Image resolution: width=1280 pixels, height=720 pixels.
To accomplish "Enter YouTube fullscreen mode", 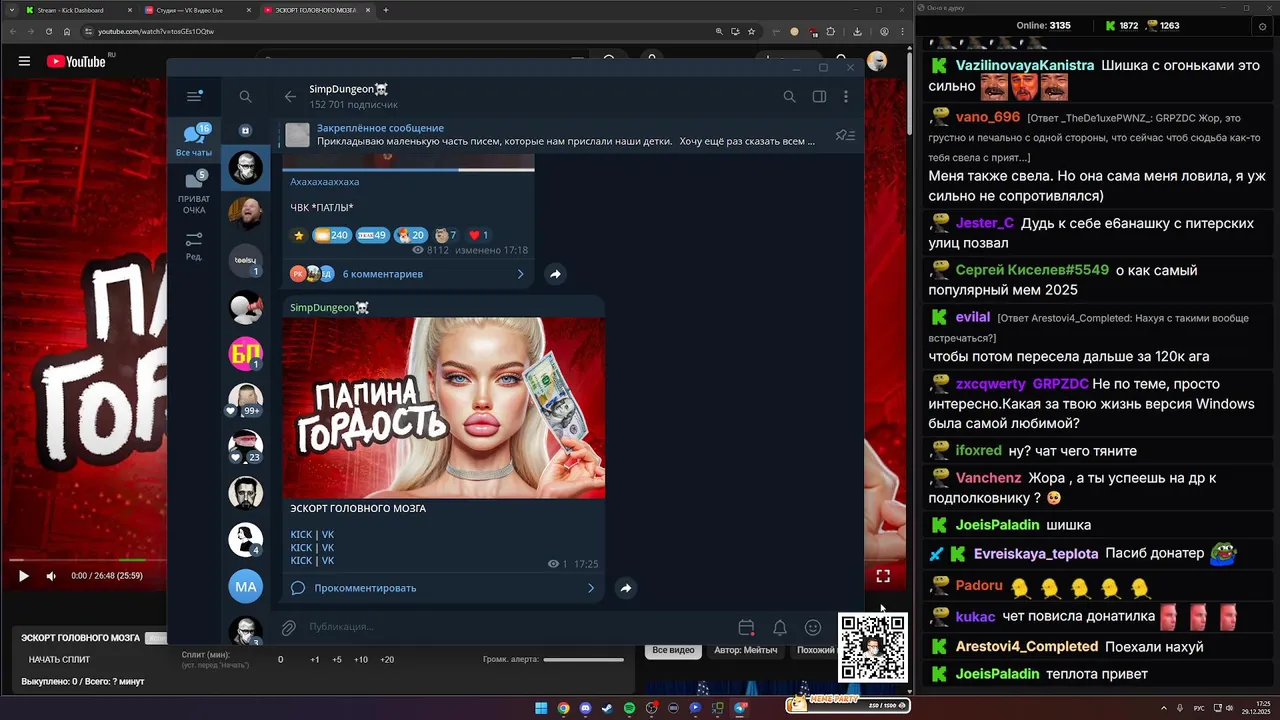I will [883, 576].
